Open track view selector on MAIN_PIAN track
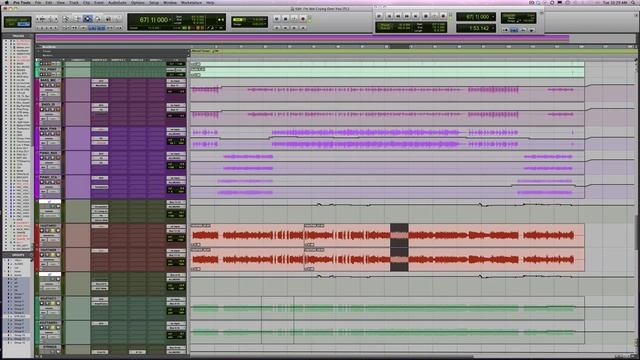Viewport: 640px width, 360px height. click(x=50, y=139)
